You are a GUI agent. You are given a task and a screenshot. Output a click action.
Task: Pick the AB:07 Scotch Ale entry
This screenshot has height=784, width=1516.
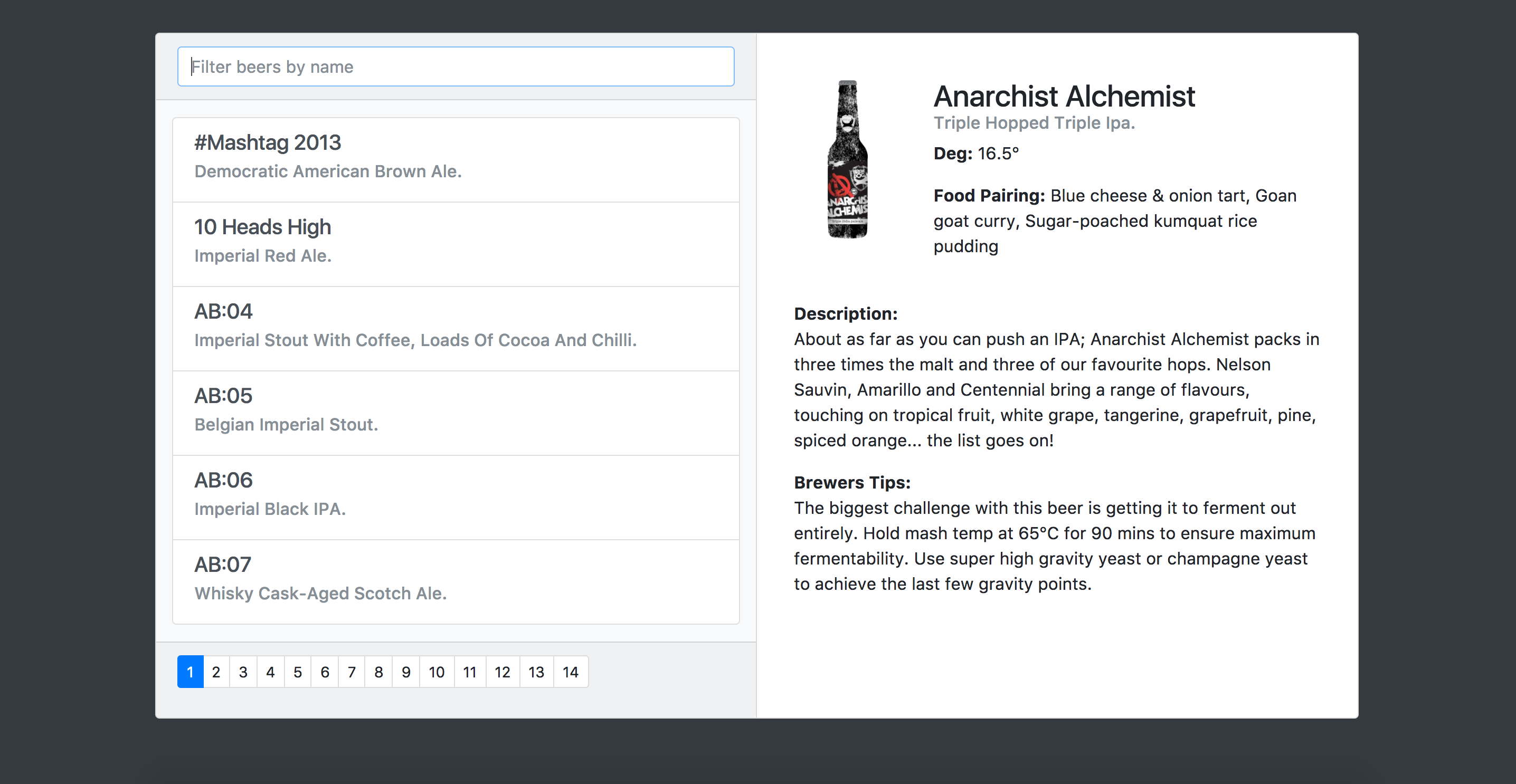click(x=456, y=581)
